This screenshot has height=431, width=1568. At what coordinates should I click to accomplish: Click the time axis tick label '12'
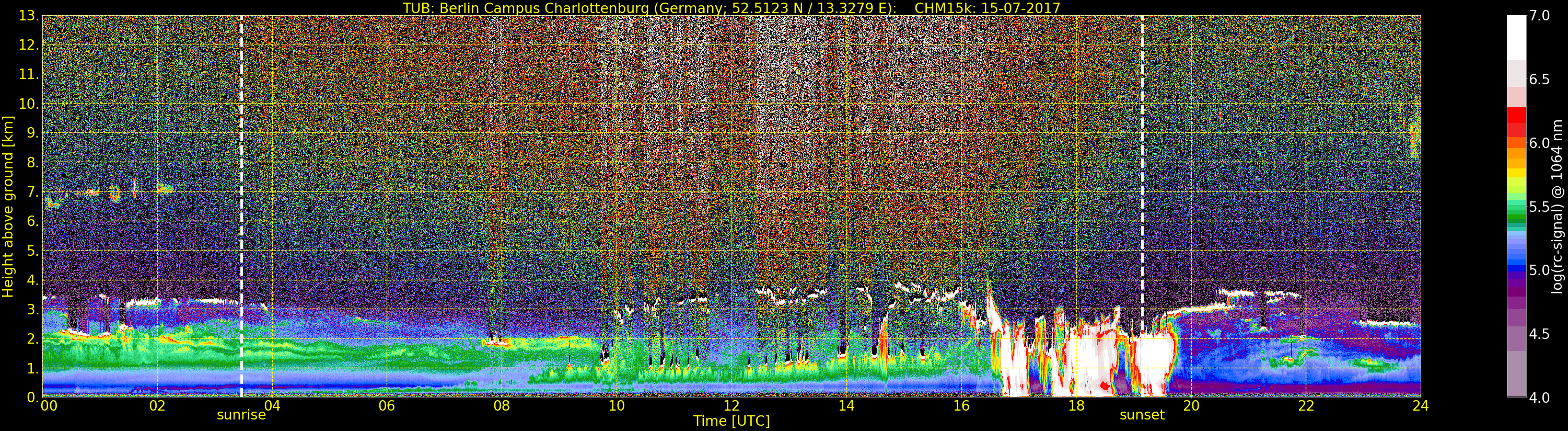tap(731, 405)
